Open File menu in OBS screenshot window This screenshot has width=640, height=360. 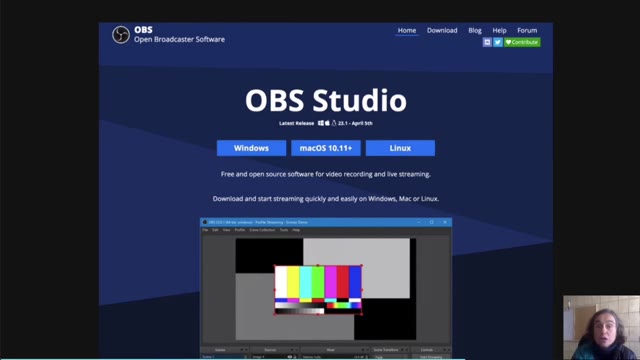(205, 230)
